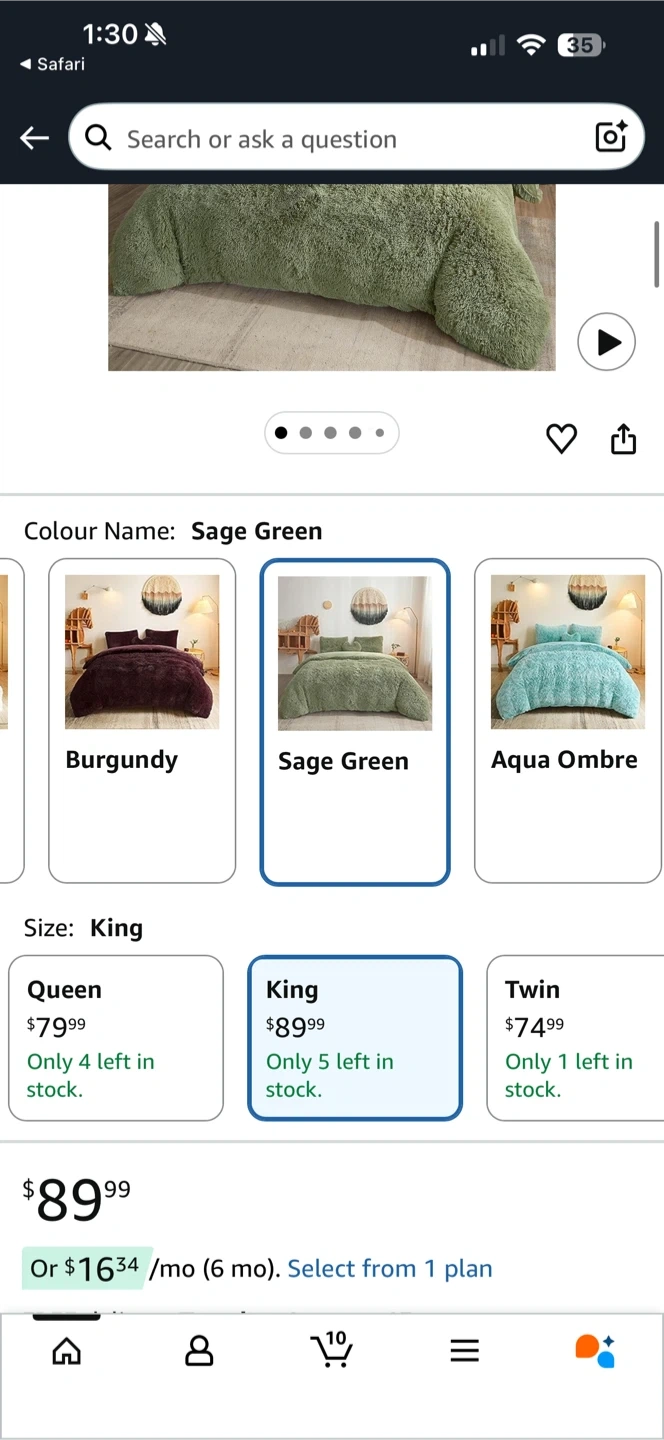The height and width of the screenshot is (1440, 664).
Task: Open the hamburger menu tab
Action: [464, 1352]
